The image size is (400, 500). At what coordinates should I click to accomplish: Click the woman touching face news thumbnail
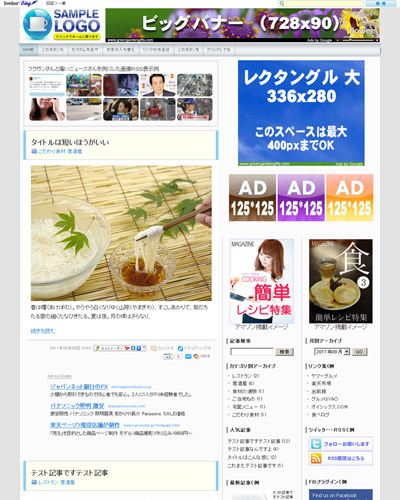tap(47, 109)
